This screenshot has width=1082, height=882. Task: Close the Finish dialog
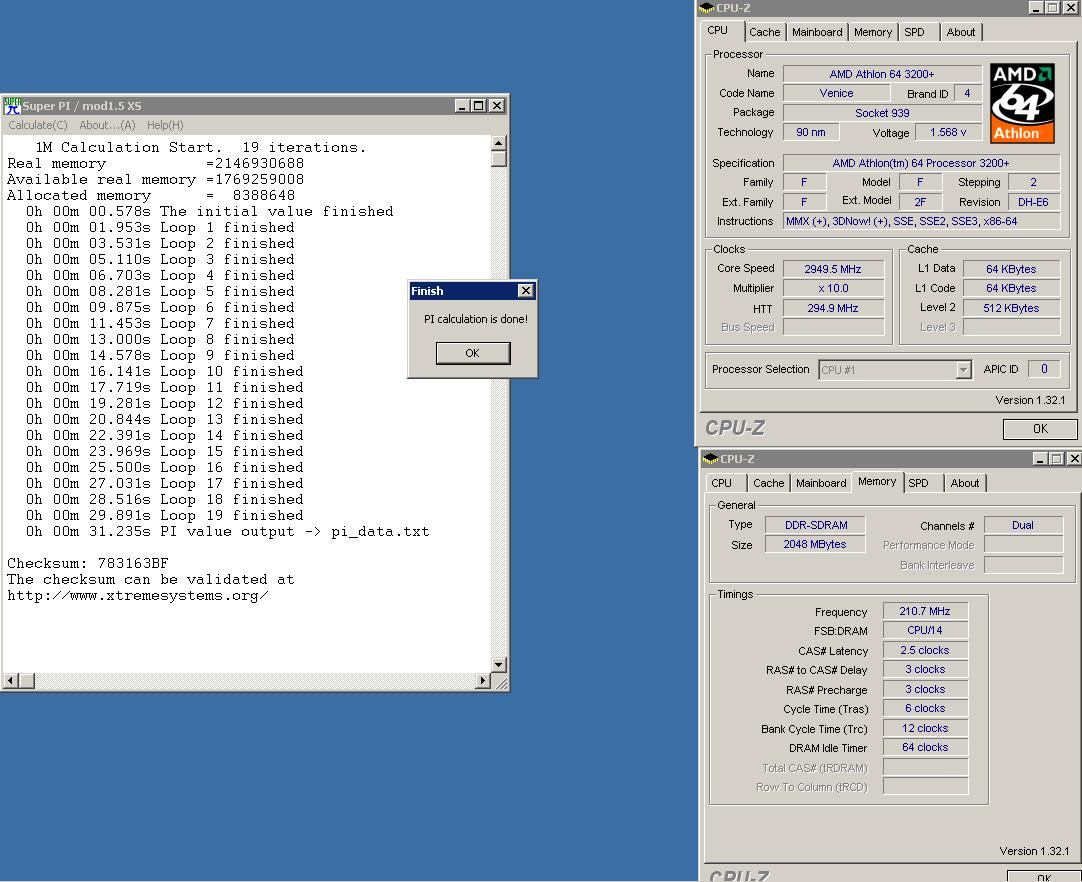(526, 291)
